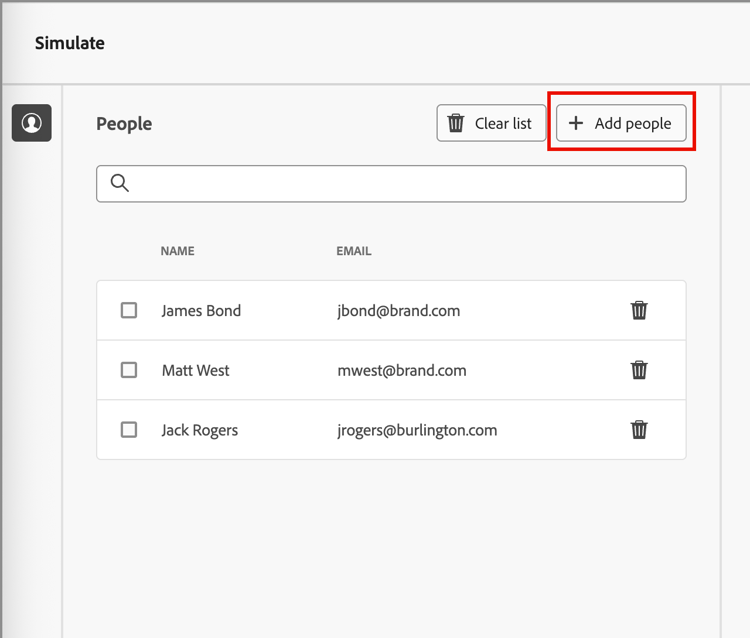Click the Add people button label
Screen dimensions: 750x638
coord(633,124)
